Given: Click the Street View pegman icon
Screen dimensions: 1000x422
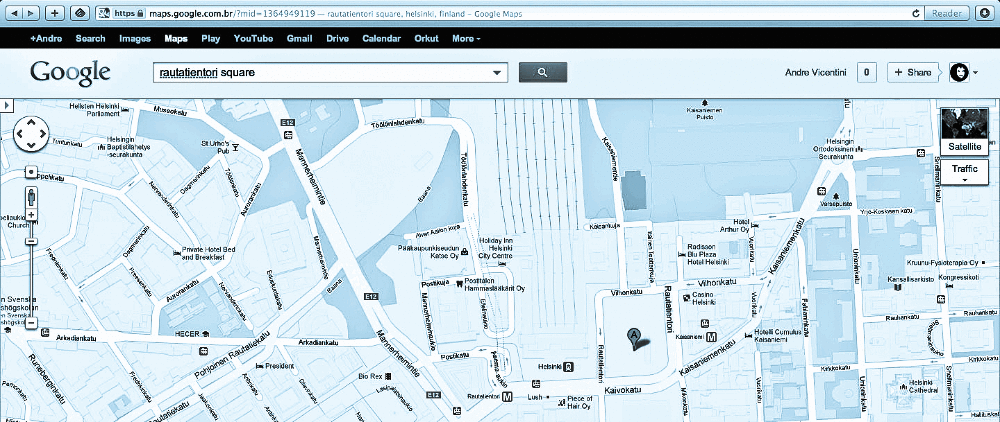Looking at the screenshot, I should click(31, 194).
